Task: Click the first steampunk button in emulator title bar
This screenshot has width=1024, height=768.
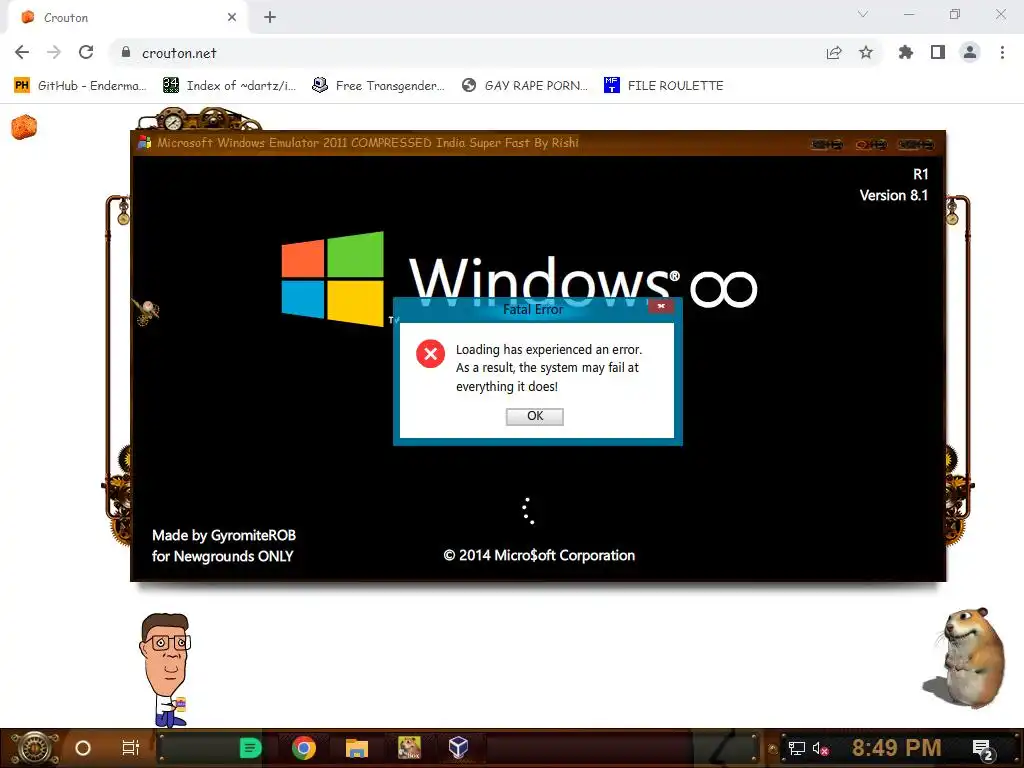Action: click(x=826, y=144)
